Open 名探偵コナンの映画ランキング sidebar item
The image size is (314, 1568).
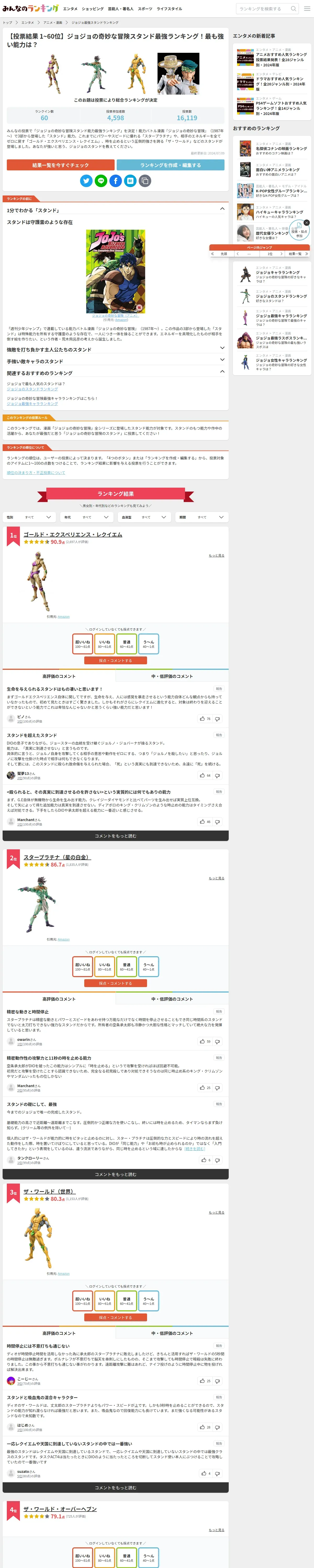[272, 148]
